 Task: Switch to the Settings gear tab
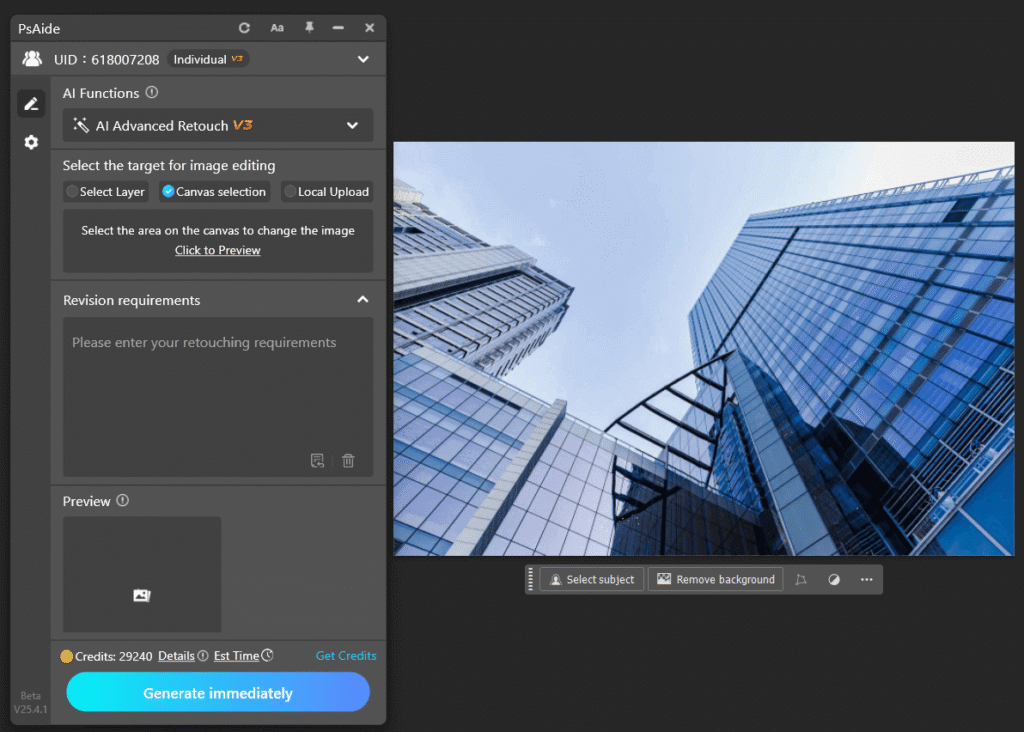[31, 142]
